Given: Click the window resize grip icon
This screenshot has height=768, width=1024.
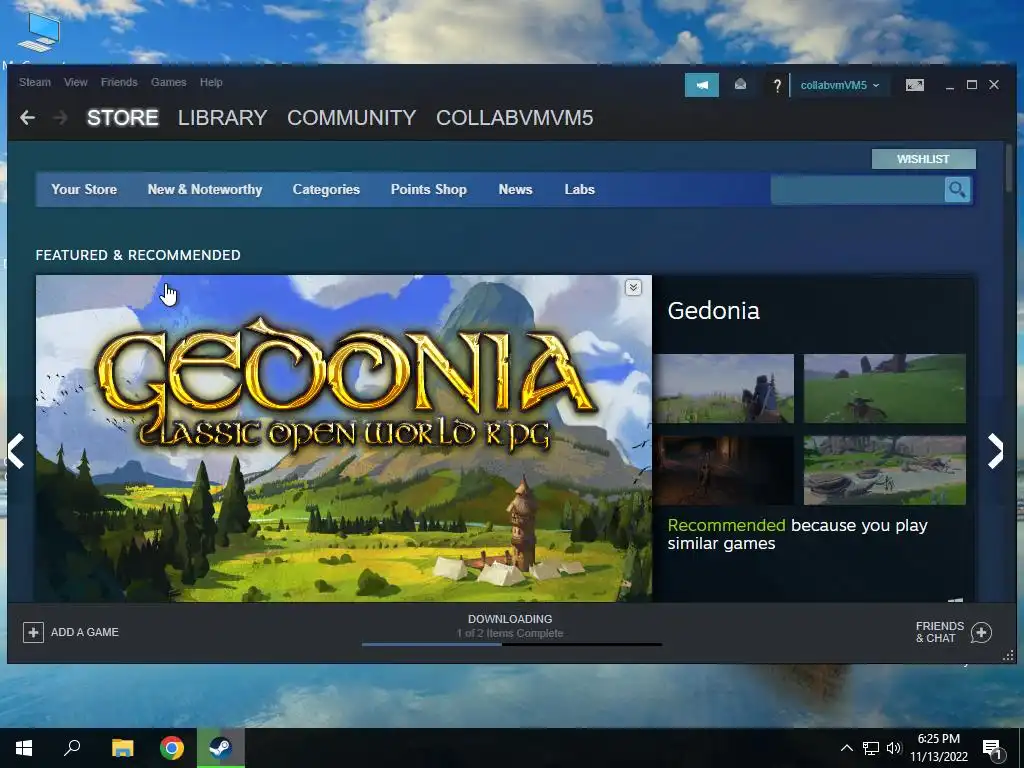Looking at the screenshot, I should (1008, 656).
